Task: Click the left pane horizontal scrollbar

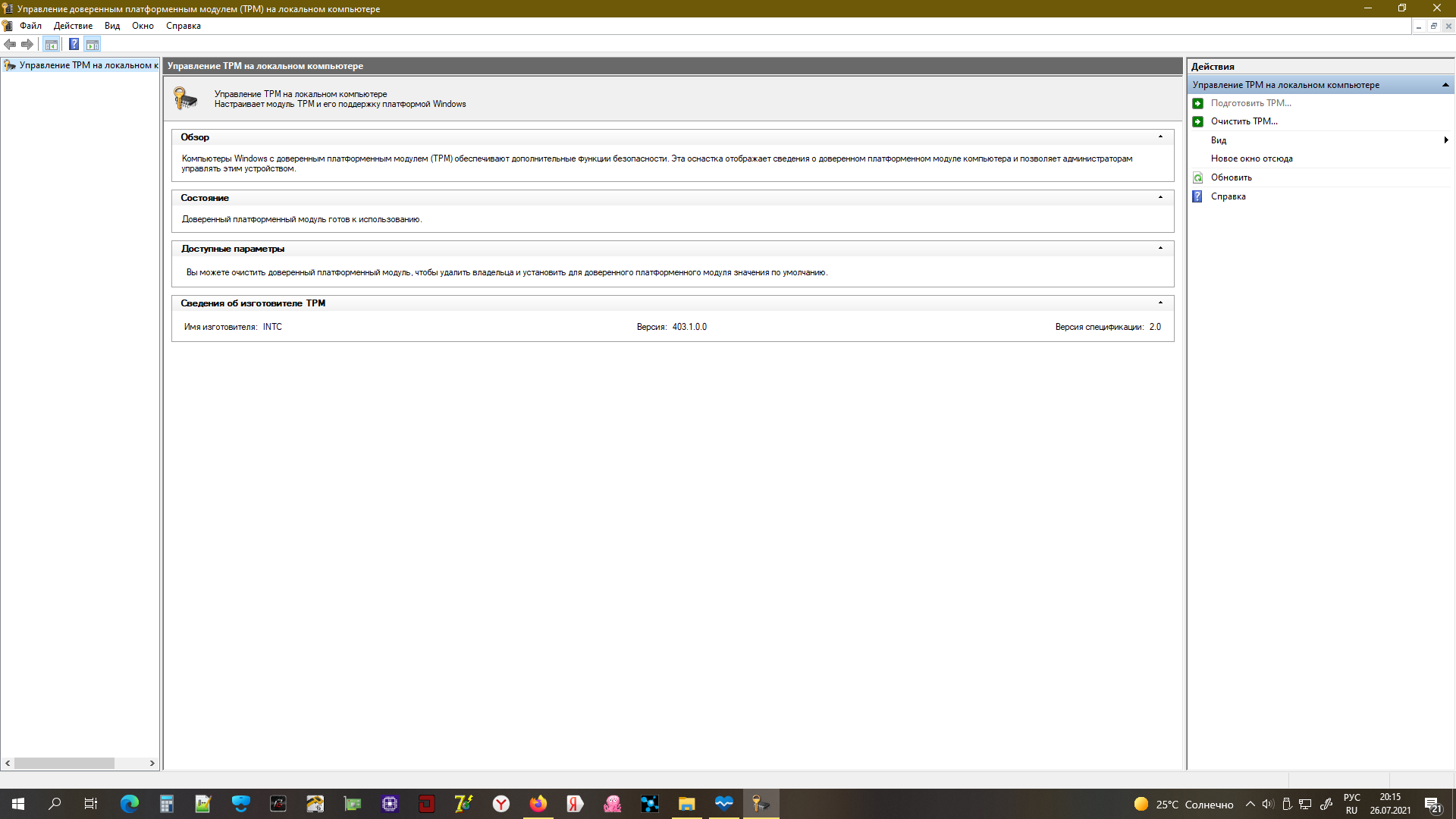Action: [x=64, y=763]
